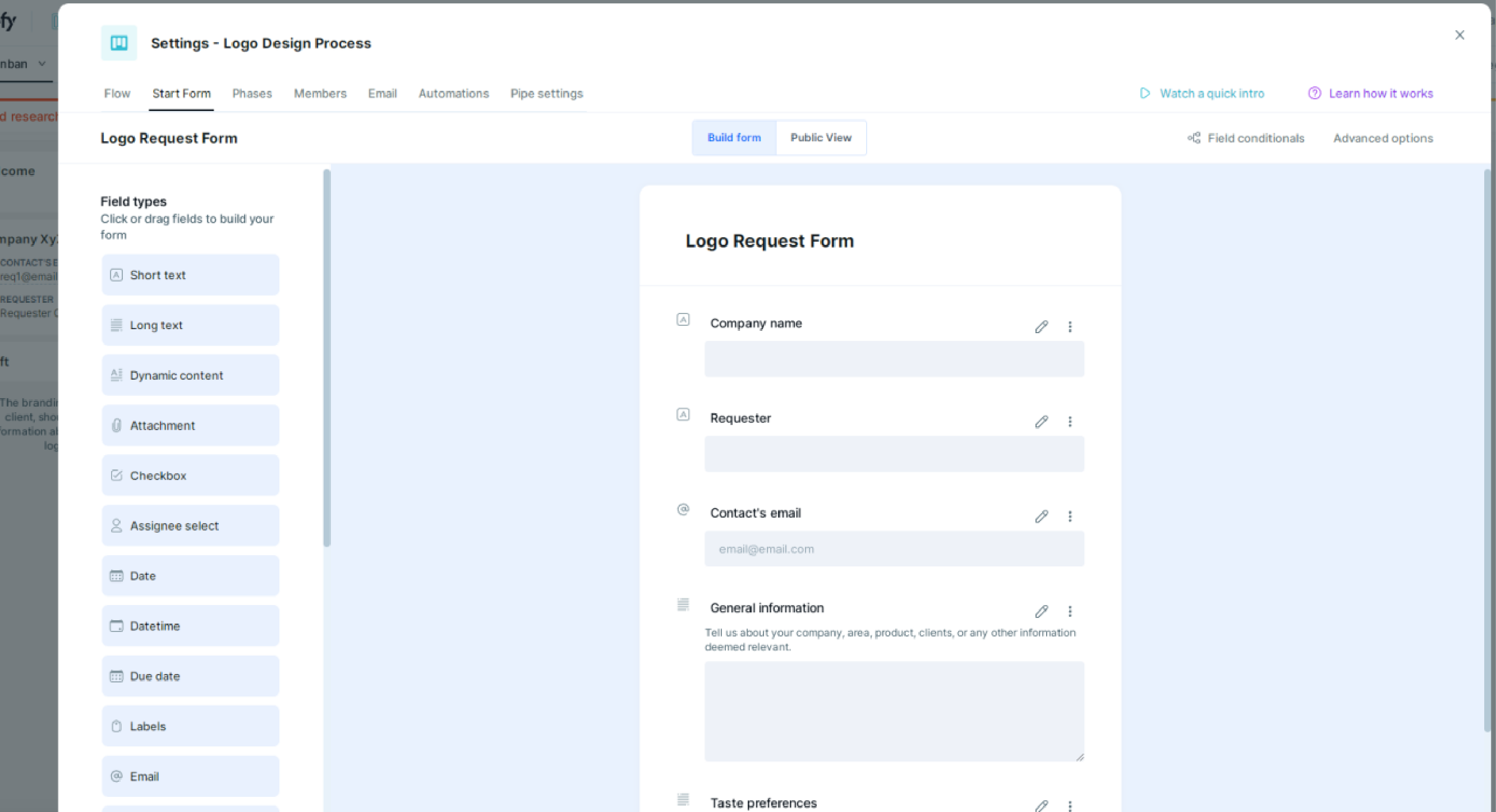The height and width of the screenshot is (812, 1496).
Task: Add a Due date field
Action: tap(191, 676)
